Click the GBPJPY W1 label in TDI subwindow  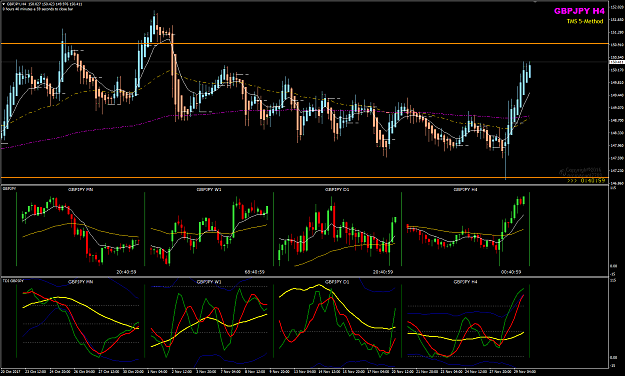point(209,282)
